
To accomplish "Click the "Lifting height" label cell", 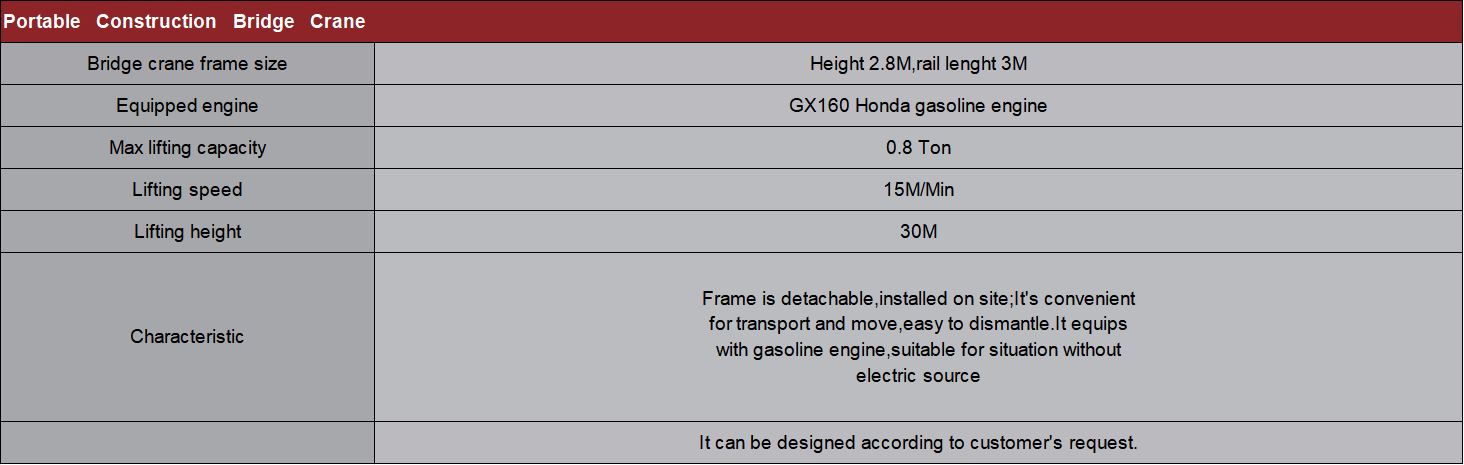I will click(187, 232).
